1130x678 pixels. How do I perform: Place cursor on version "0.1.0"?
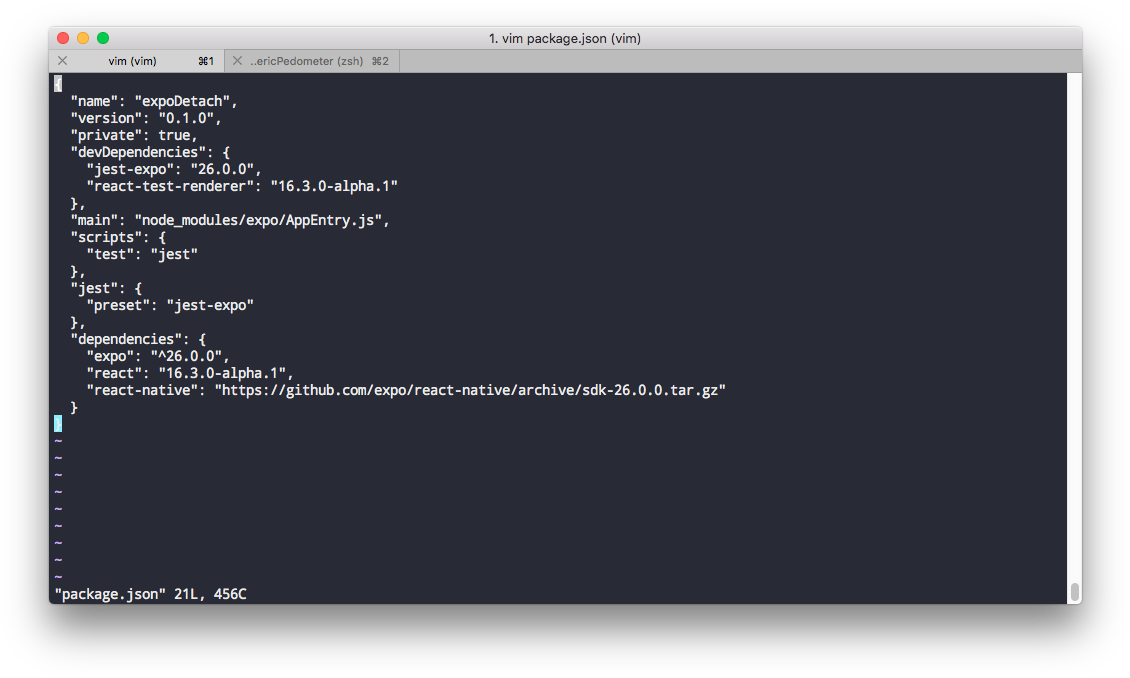pyautogui.click(x=189, y=118)
